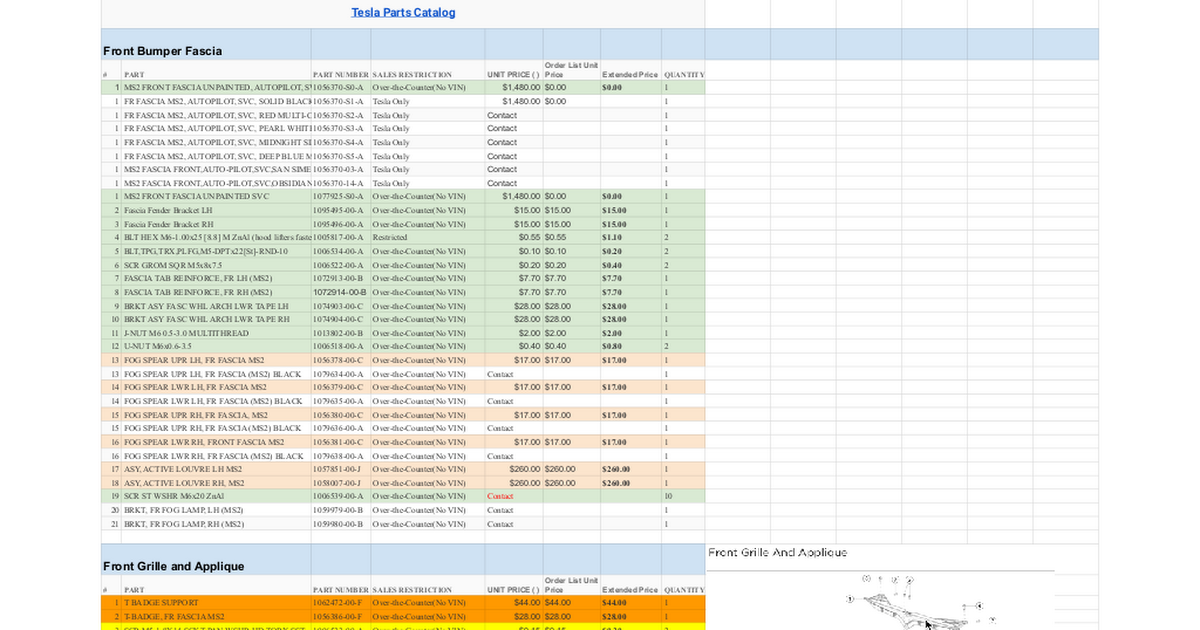The height and width of the screenshot is (630, 1200).
Task: Select part number cell 1056370-S5-A
Action: pos(341,156)
